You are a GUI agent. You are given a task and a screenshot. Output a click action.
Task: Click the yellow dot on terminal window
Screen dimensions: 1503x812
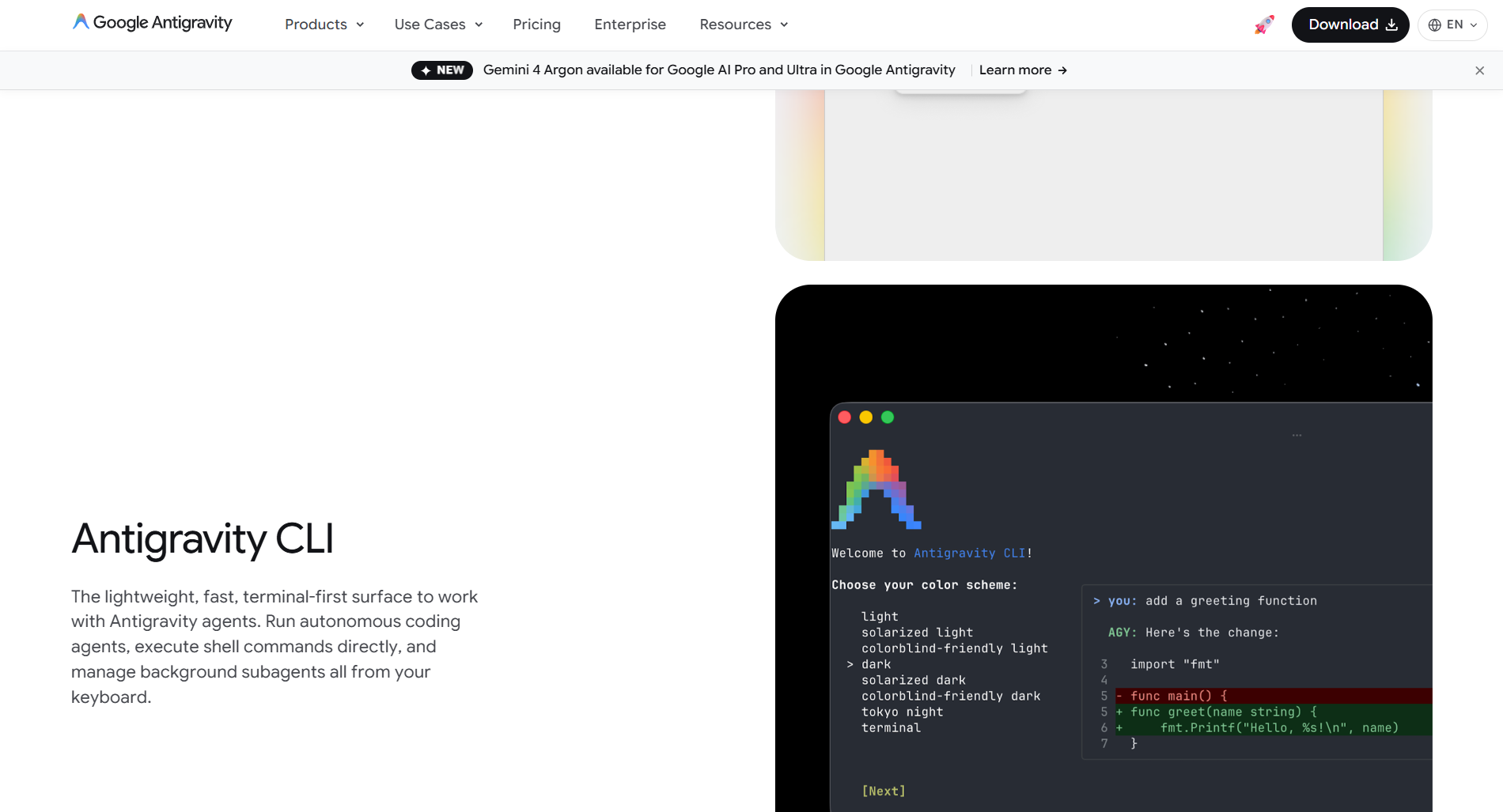point(866,417)
